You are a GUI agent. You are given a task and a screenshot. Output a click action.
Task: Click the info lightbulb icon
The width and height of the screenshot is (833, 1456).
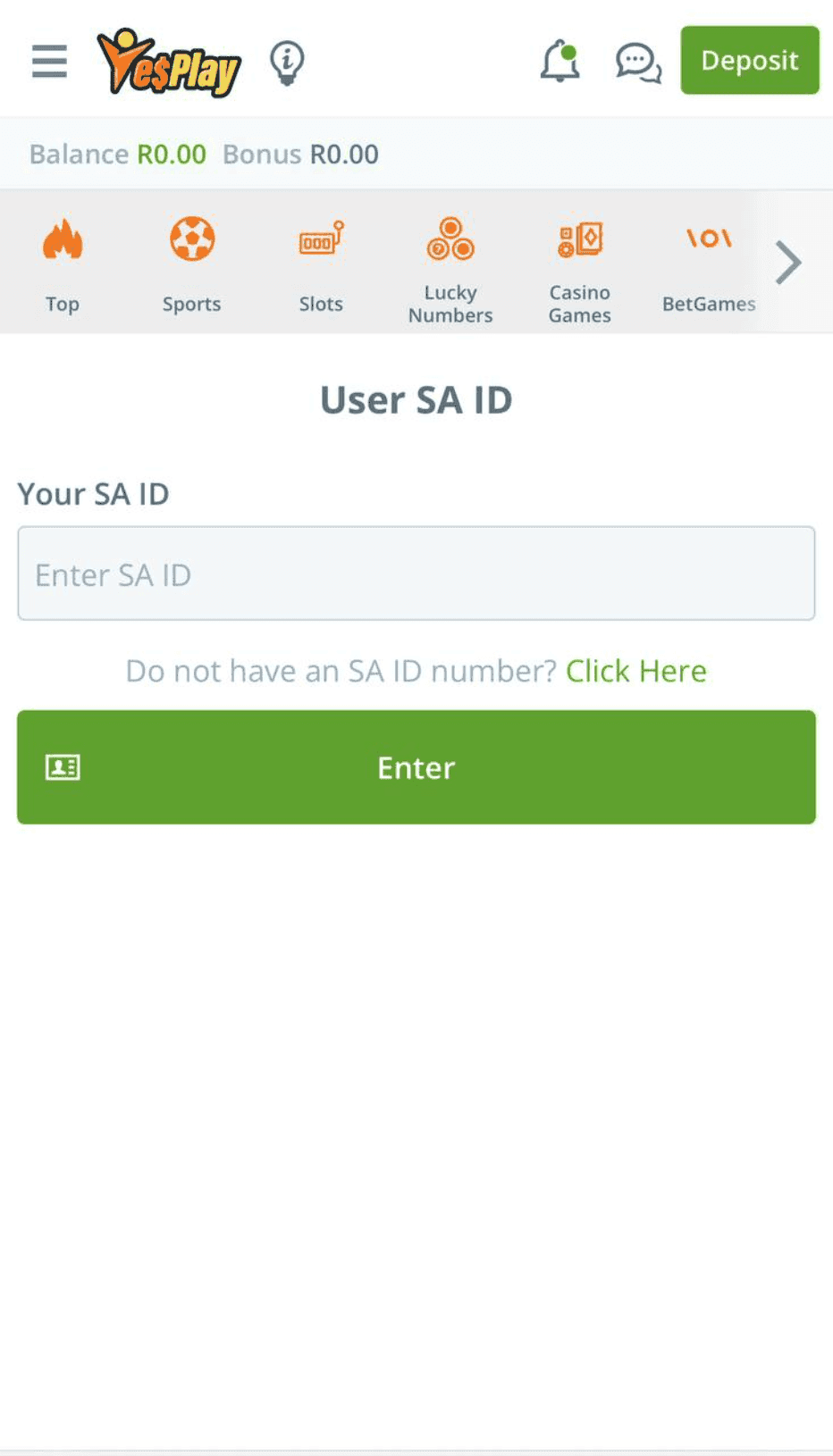pos(285,61)
